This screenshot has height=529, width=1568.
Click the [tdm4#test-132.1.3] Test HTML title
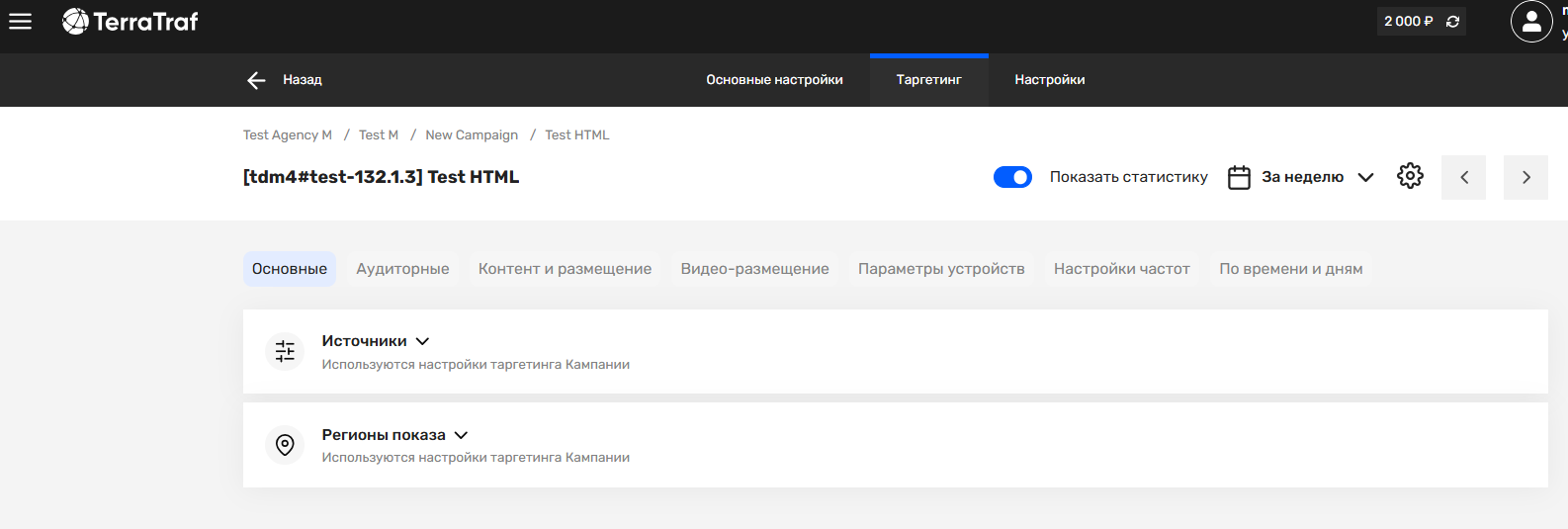pyautogui.click(x=381, y=177)
